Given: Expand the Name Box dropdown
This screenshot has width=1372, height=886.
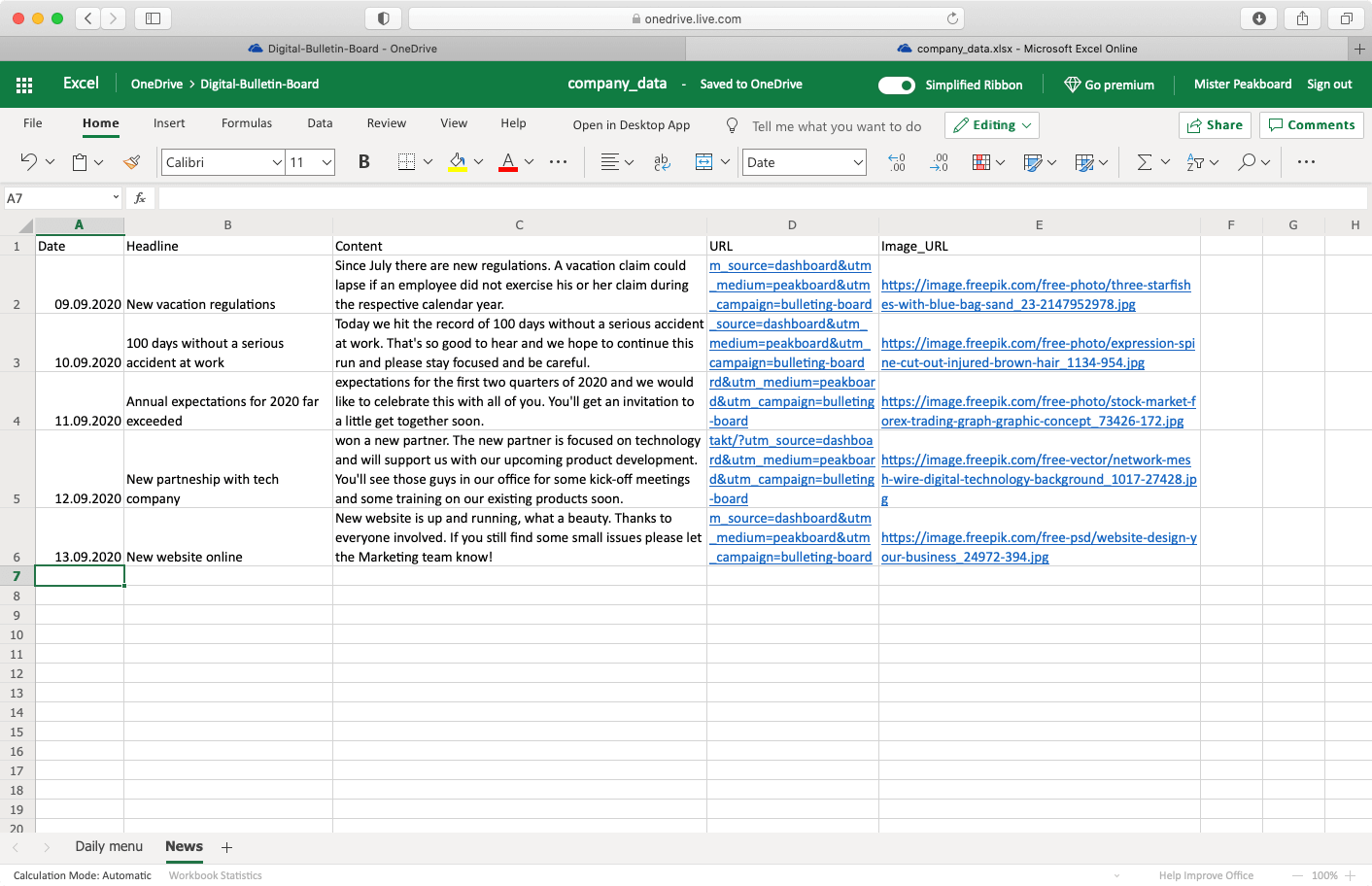Looking at the screenshot, I should click(x=116, y=197).
